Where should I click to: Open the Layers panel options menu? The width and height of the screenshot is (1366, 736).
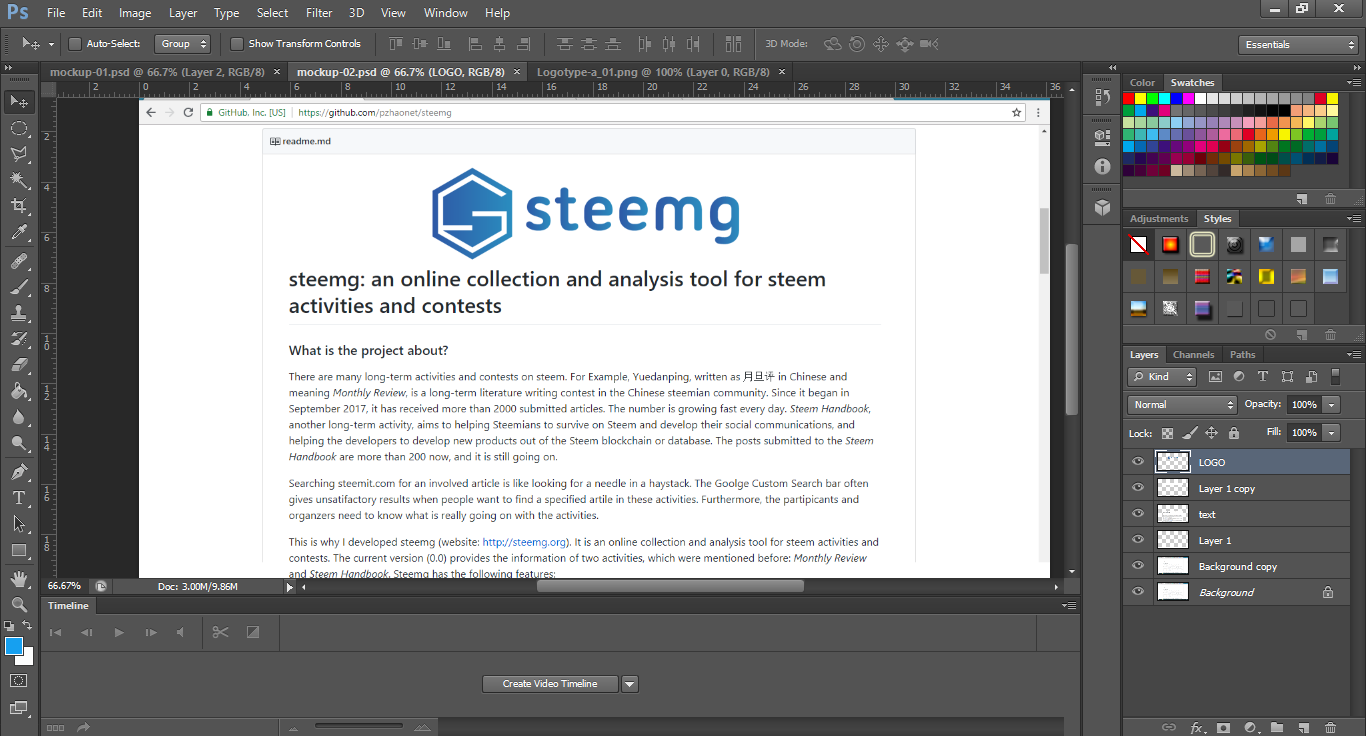(1355, 355)
